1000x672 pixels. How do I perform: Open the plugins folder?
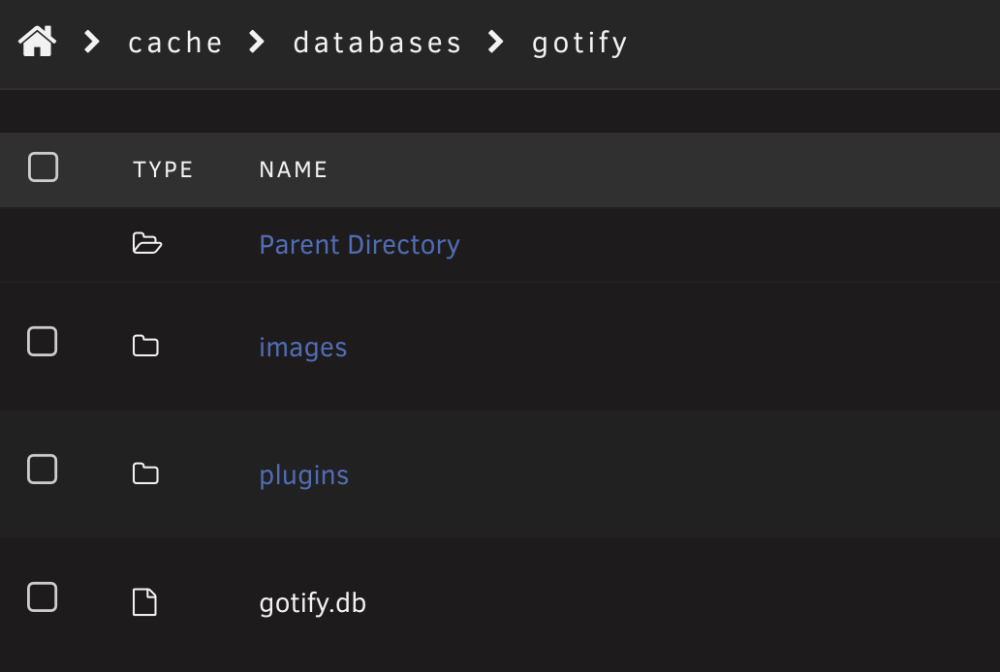[304, 476]
